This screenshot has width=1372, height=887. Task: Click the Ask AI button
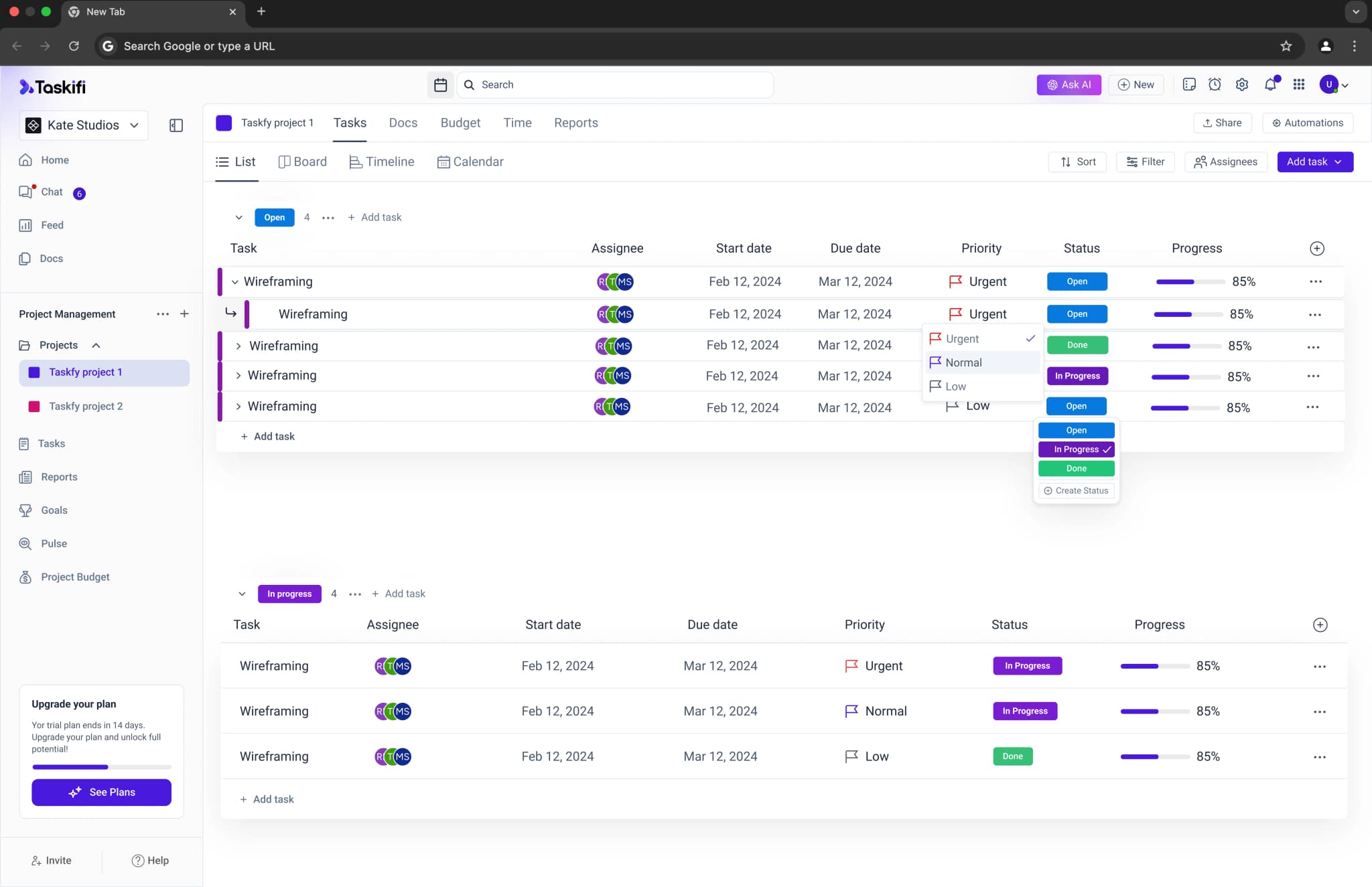(x=1069, y=84)
